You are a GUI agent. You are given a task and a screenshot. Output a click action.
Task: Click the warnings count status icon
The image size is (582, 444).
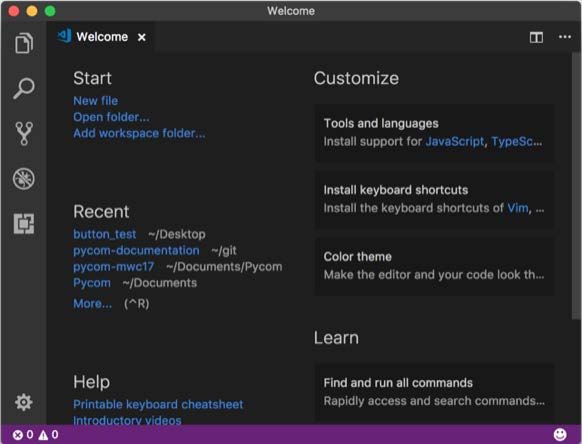(x=48, y=434)
